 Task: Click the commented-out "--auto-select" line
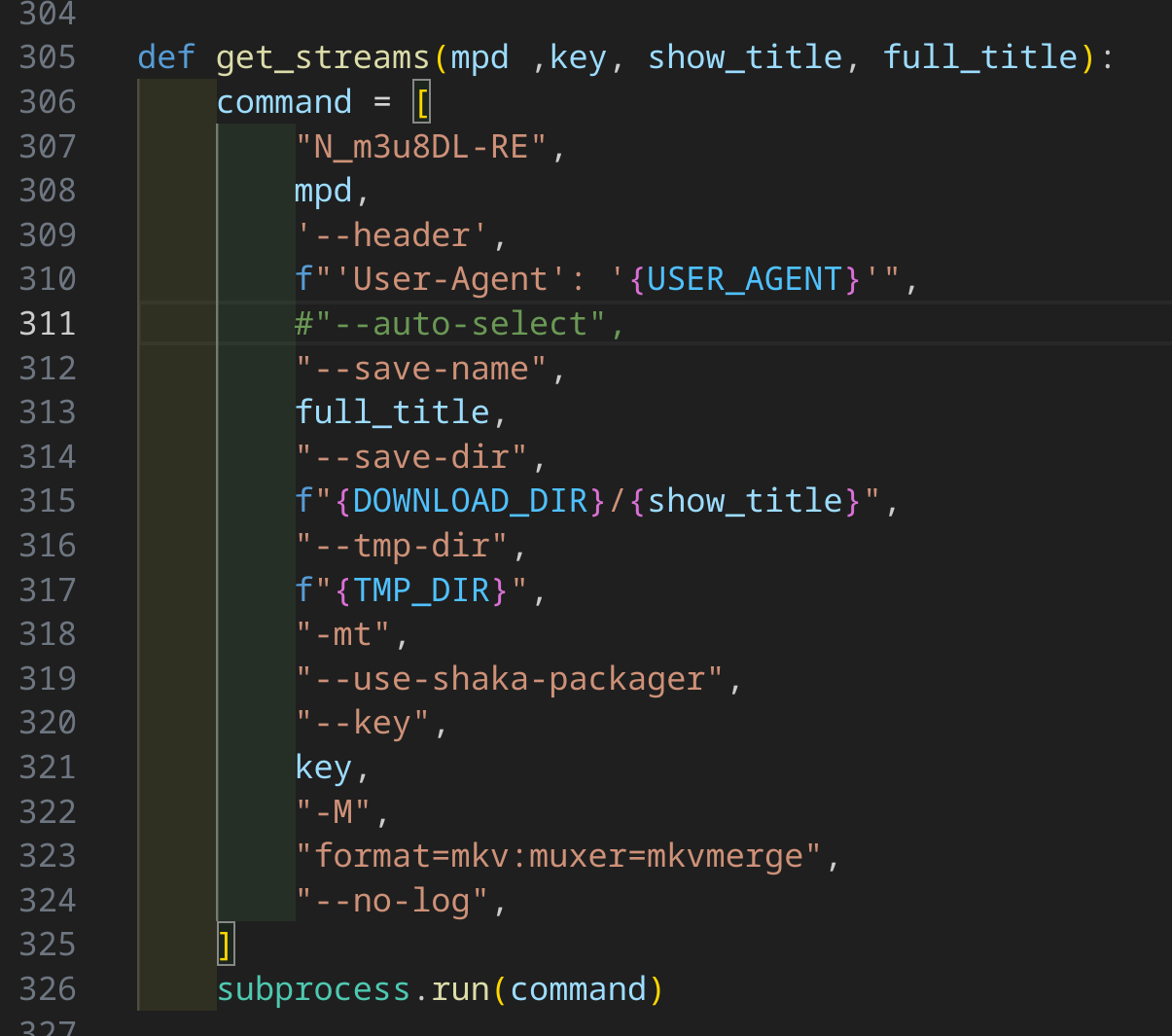(460, 323)
